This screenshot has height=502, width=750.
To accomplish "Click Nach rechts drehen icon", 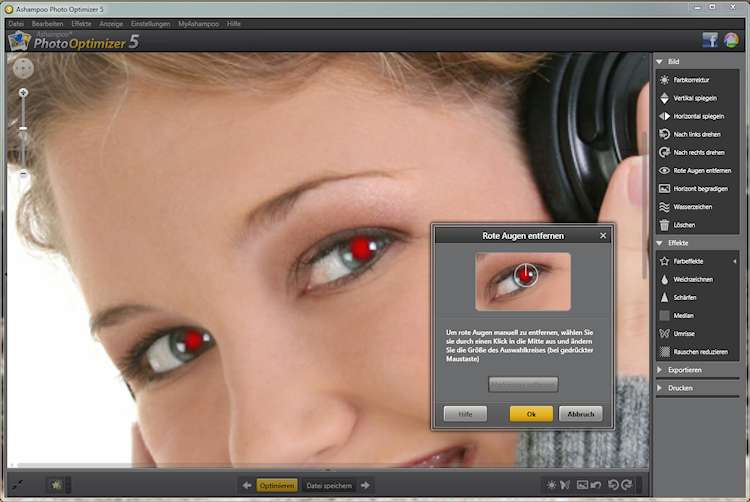I will pyautogui.click(x=665, y=152).
